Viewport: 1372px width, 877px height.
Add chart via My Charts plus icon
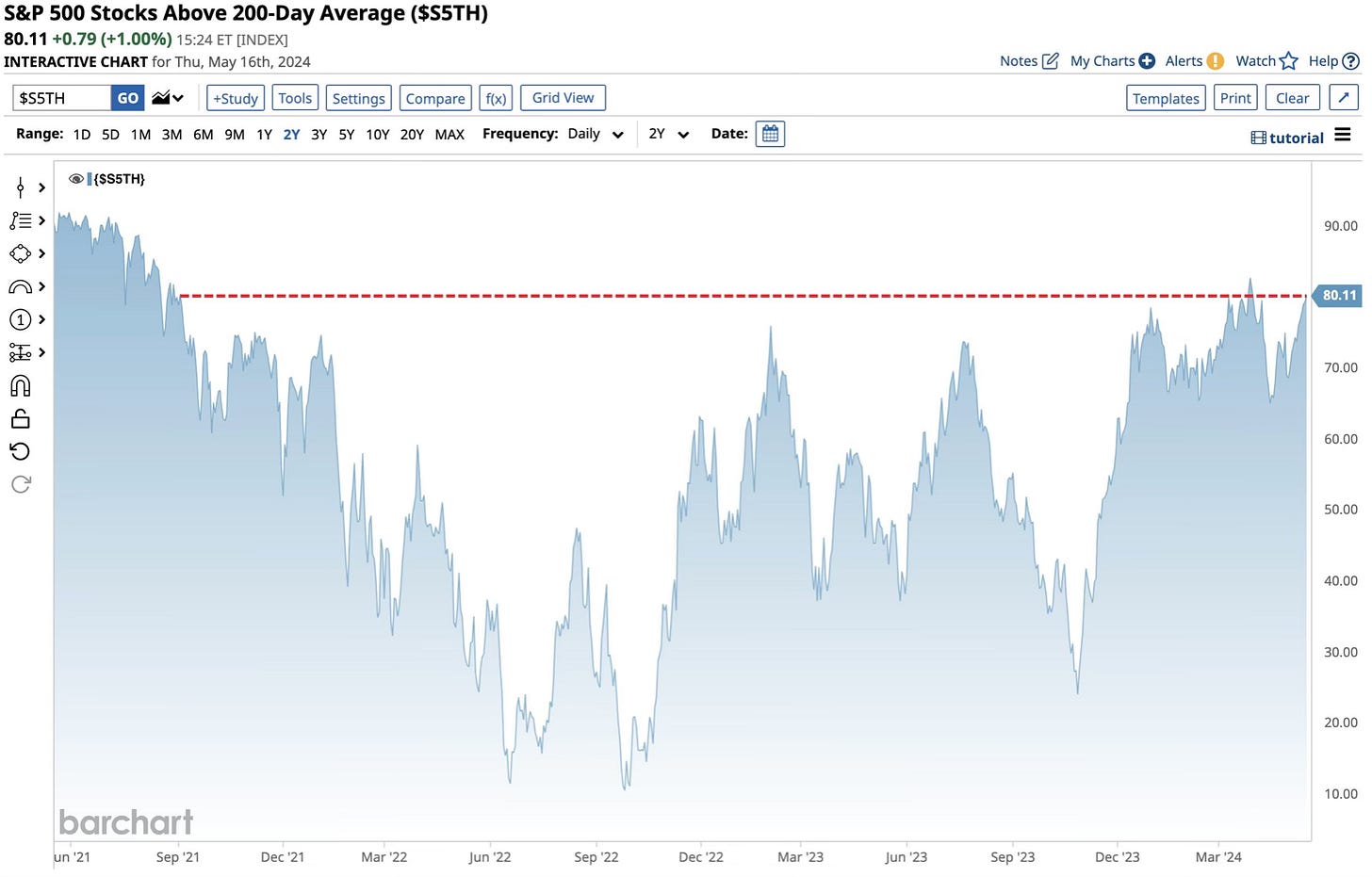[x=1147, y=61]
